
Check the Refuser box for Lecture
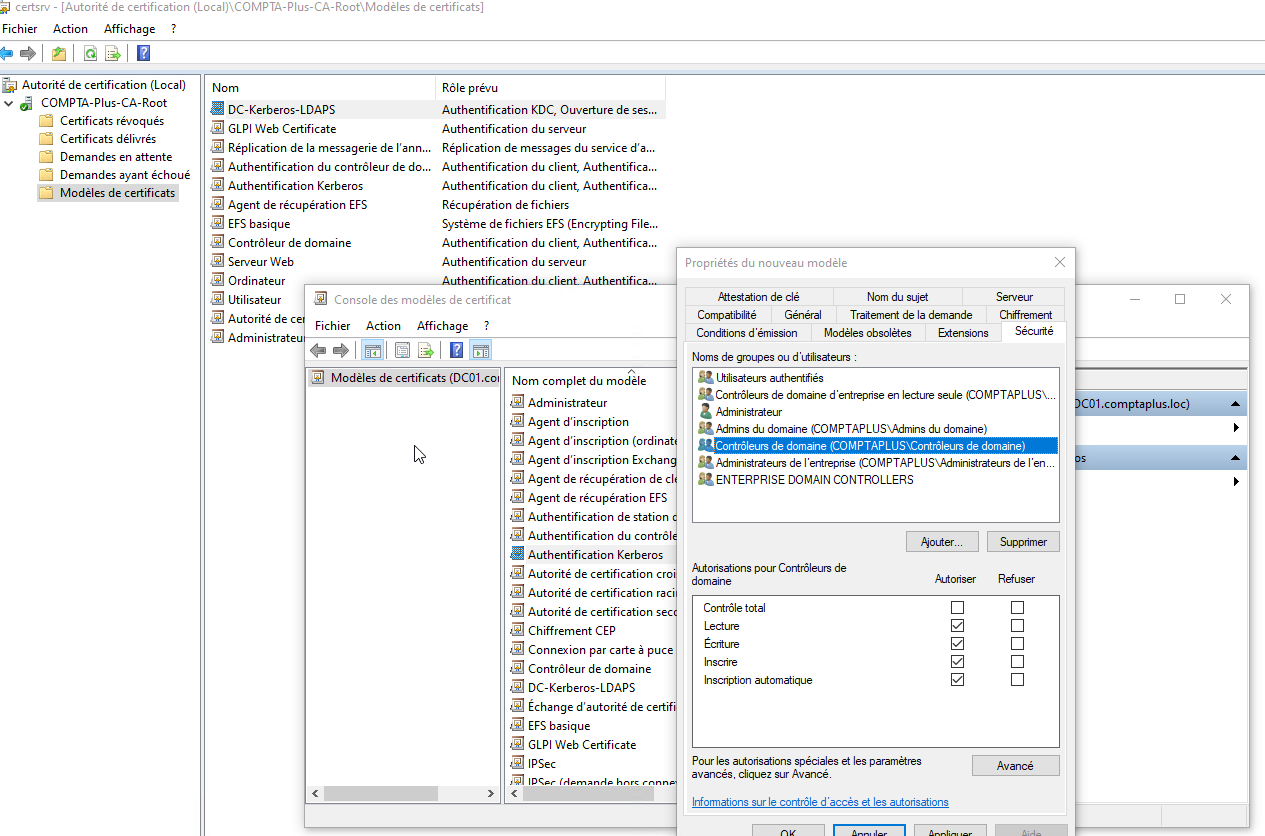[1017, 626]
